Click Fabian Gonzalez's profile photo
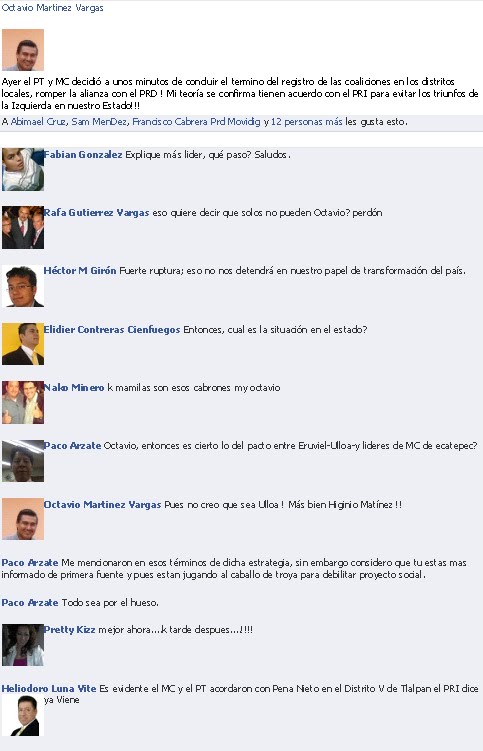Screen dimensions: 483x751 click(23, 170)
